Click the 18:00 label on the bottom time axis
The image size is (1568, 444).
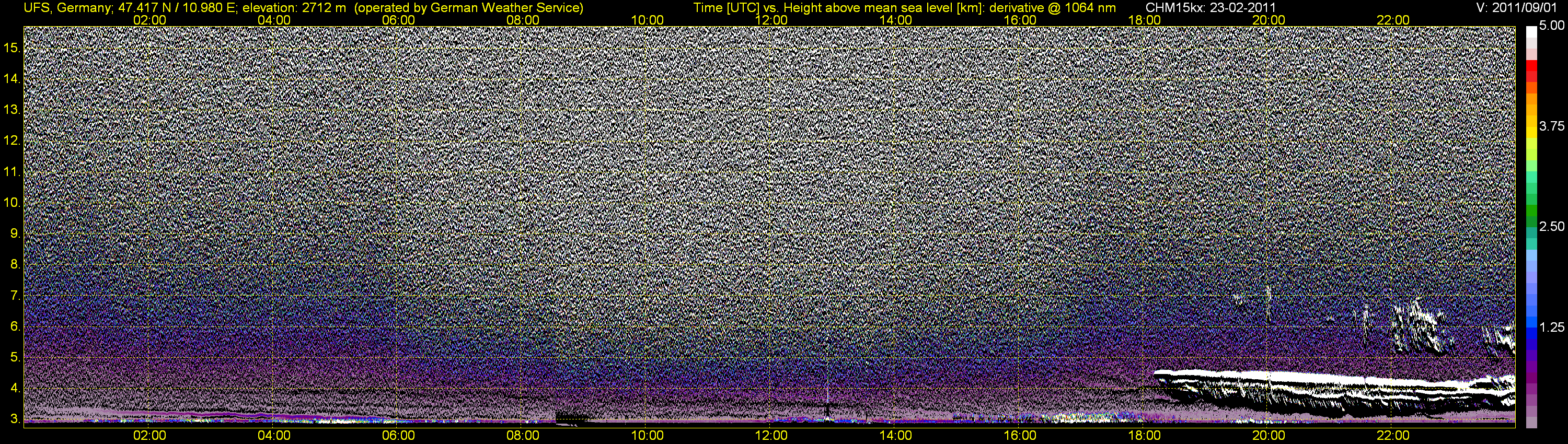1144,436
